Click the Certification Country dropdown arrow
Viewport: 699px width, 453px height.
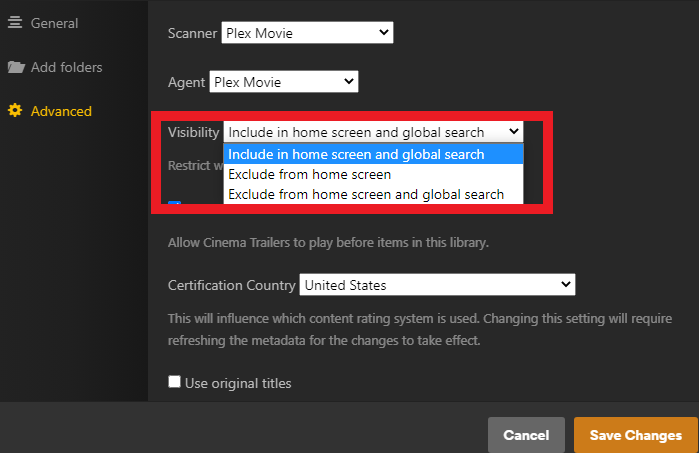coord(566,285)
